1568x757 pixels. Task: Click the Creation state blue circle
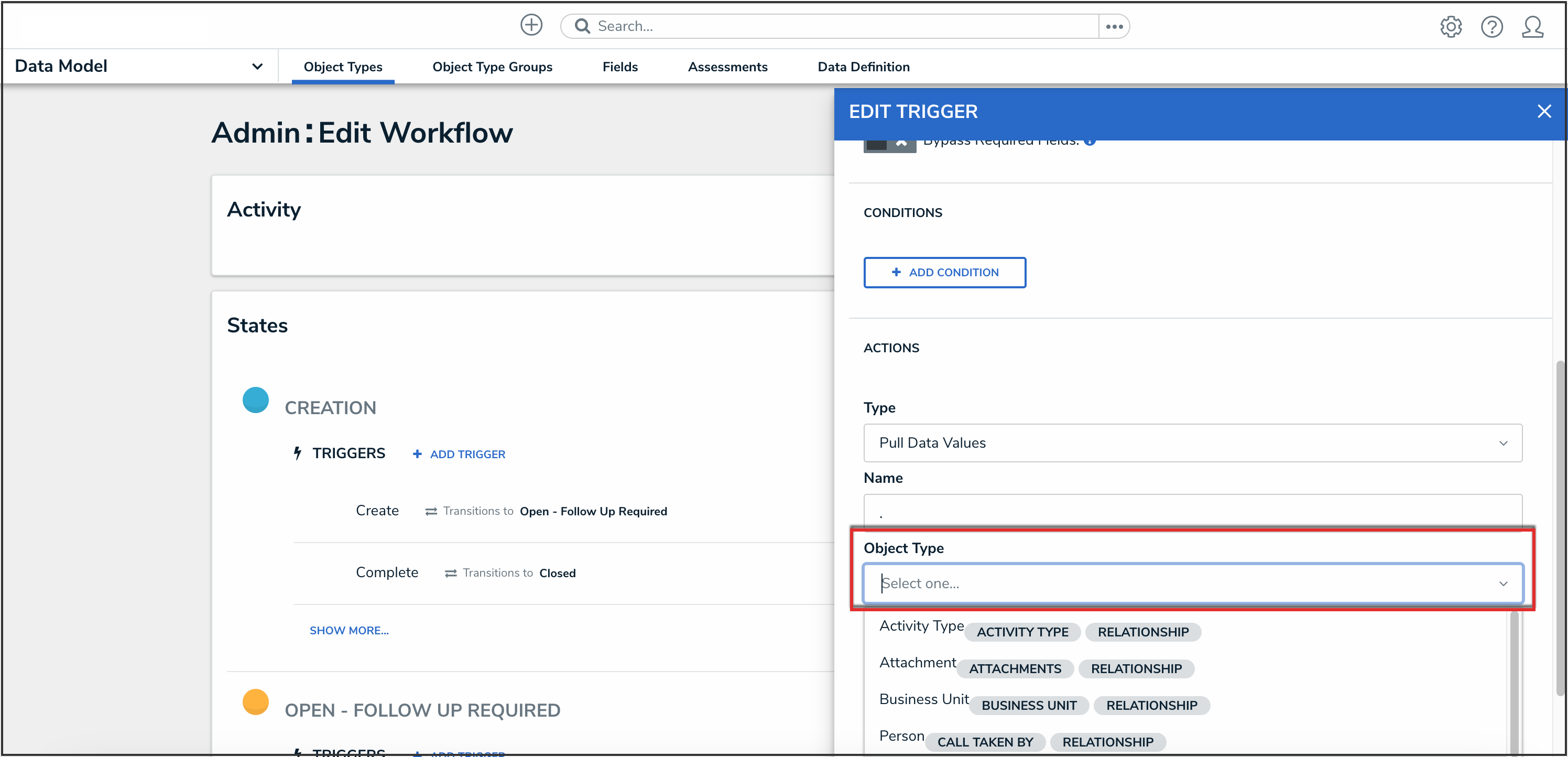tap(256, 400)
